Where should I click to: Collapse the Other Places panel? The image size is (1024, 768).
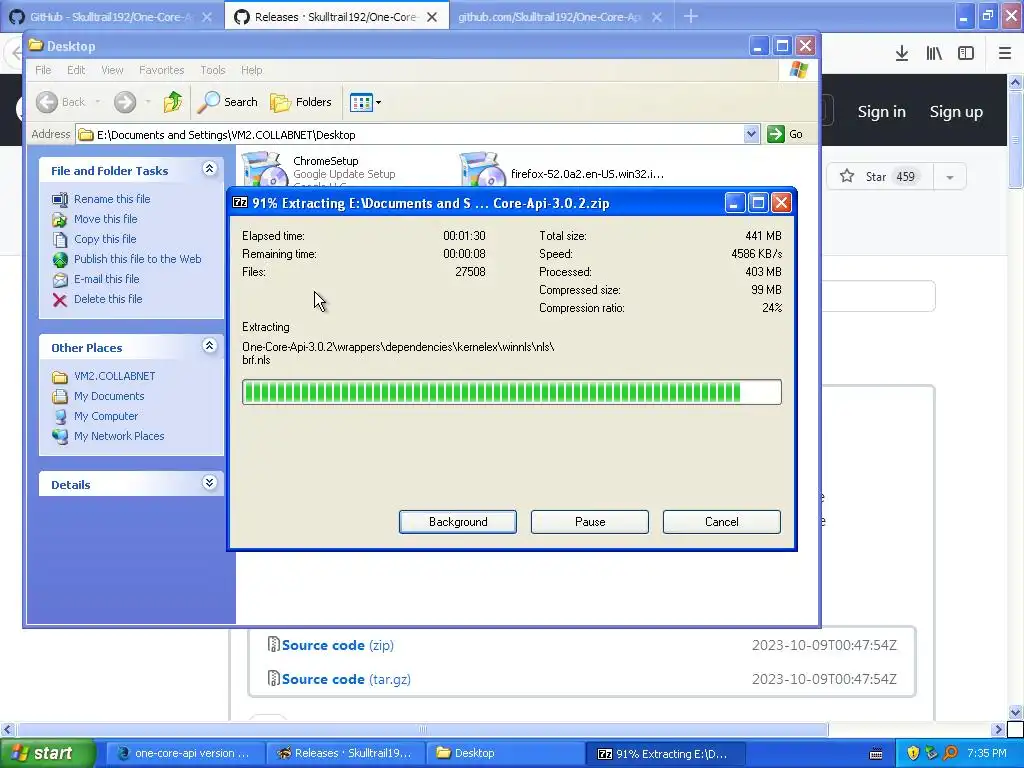pyautogui.click(x=209, y=346)
